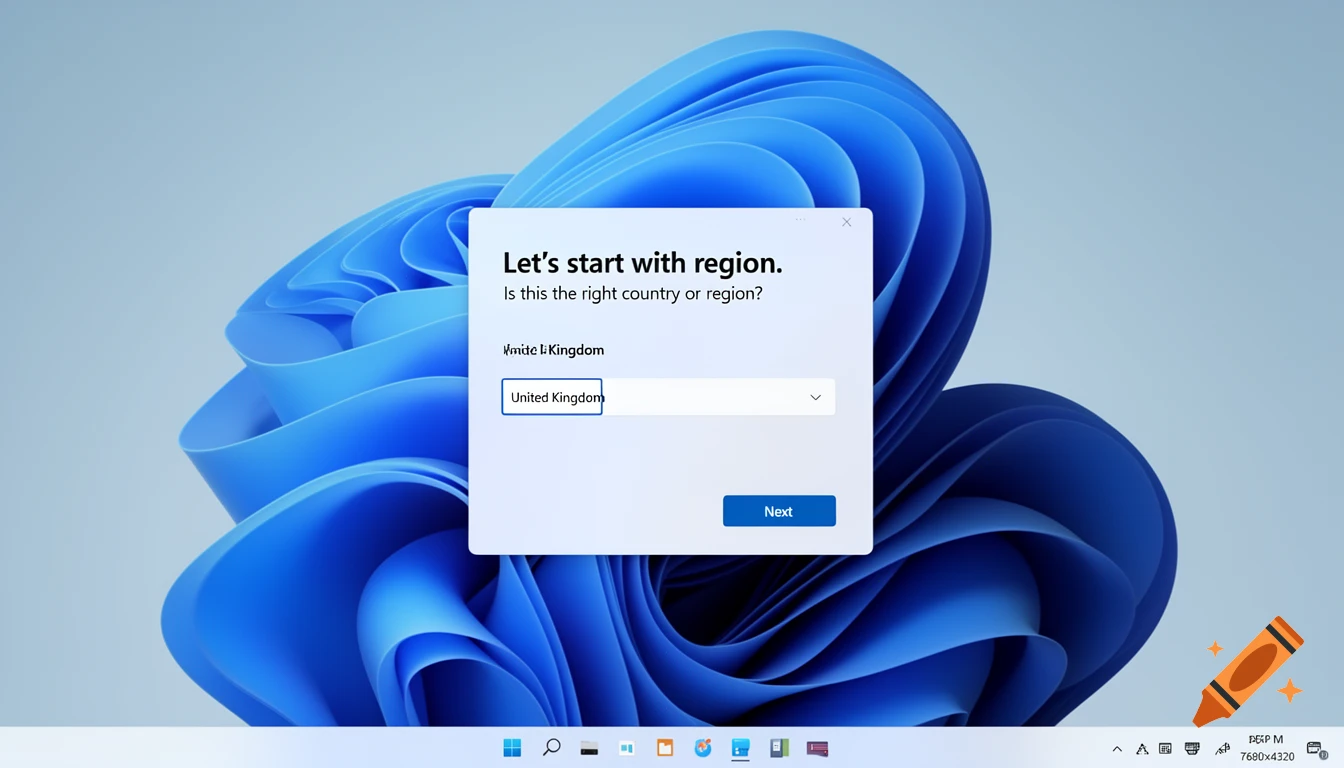This screenshot has height=768, width=1344.
Task: Open the Windows Start menu
Action: click(x=512, y=748)
